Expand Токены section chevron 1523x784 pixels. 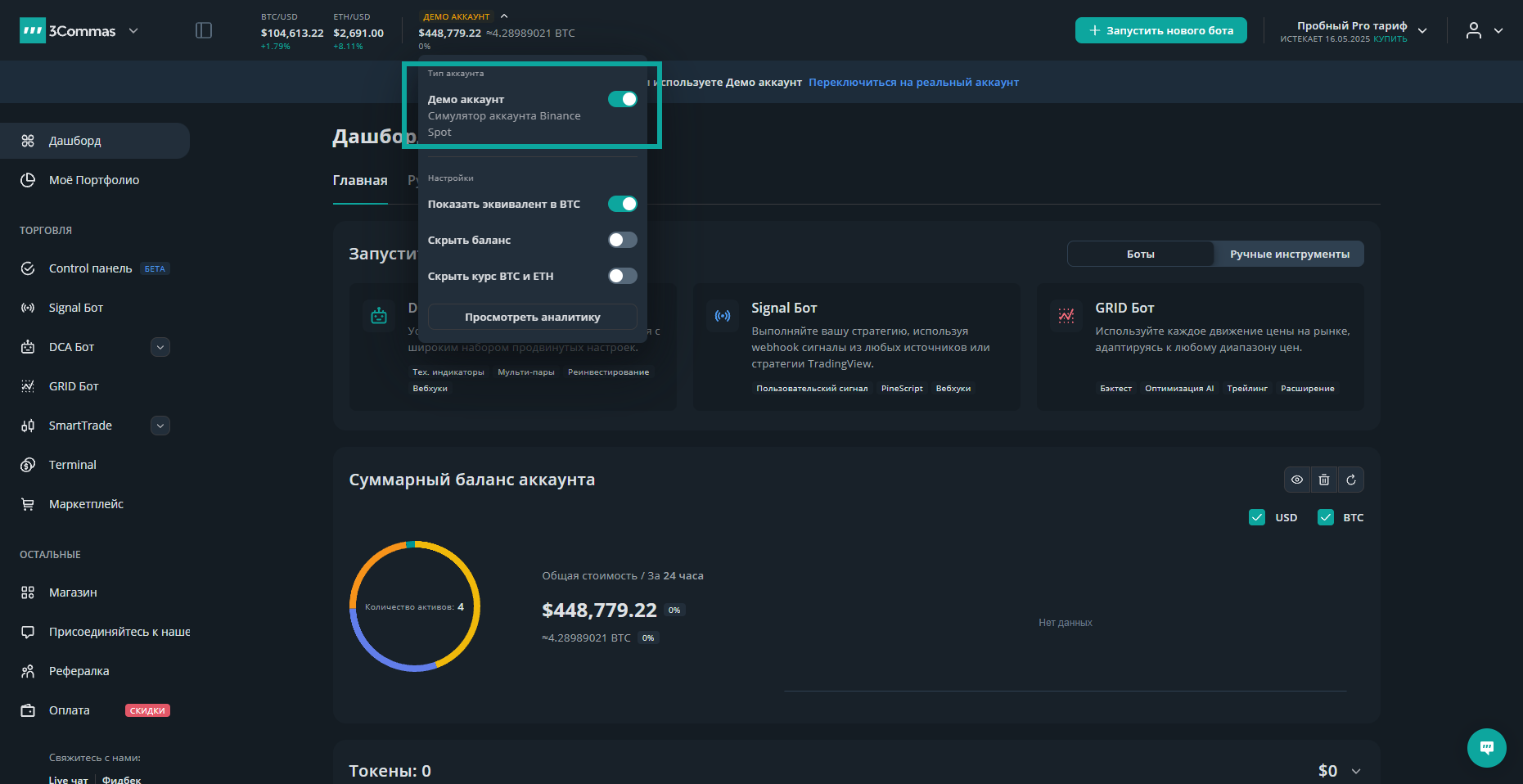[x=1356, y=771]
